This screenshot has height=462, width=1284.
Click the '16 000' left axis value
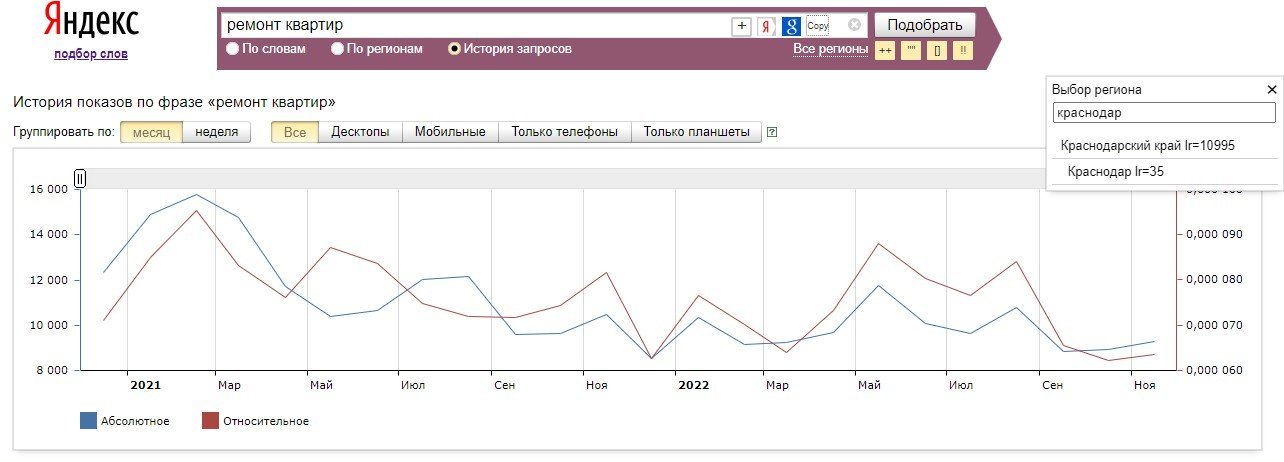click(48, 189)
